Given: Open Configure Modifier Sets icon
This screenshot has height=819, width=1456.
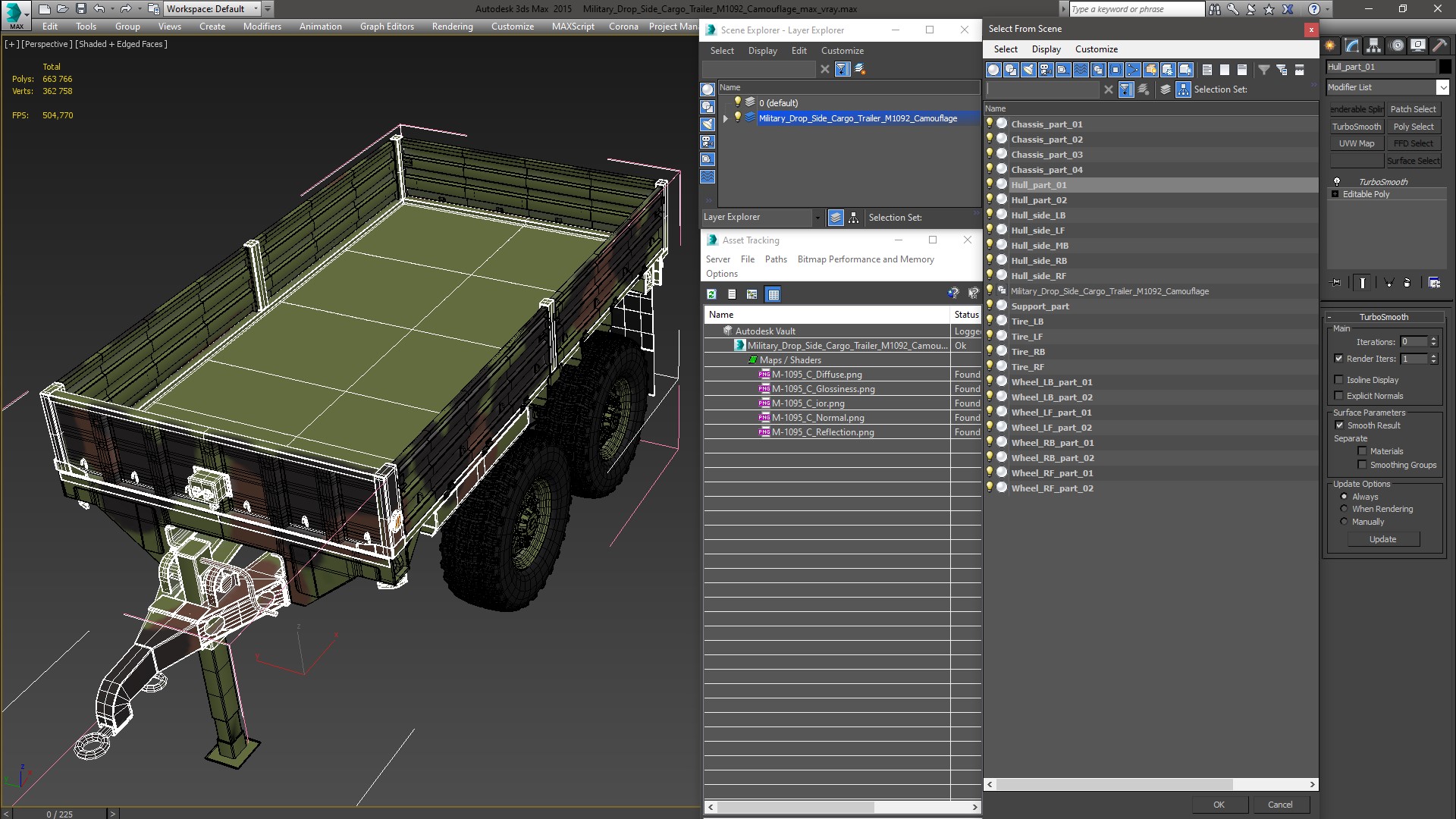Looking at the screenshot, I should 1435,283.
